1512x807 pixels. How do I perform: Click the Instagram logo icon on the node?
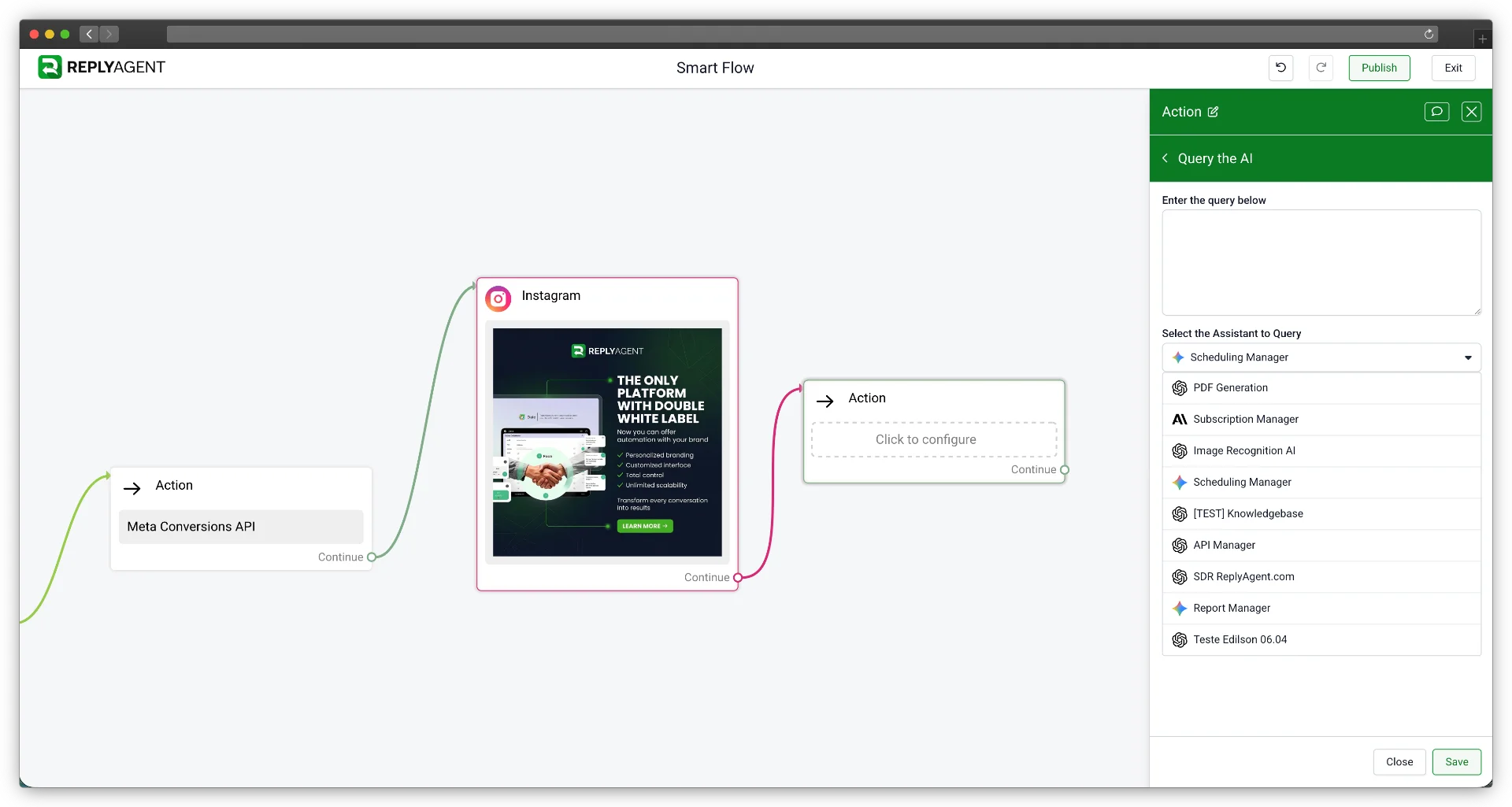[498, 298]
